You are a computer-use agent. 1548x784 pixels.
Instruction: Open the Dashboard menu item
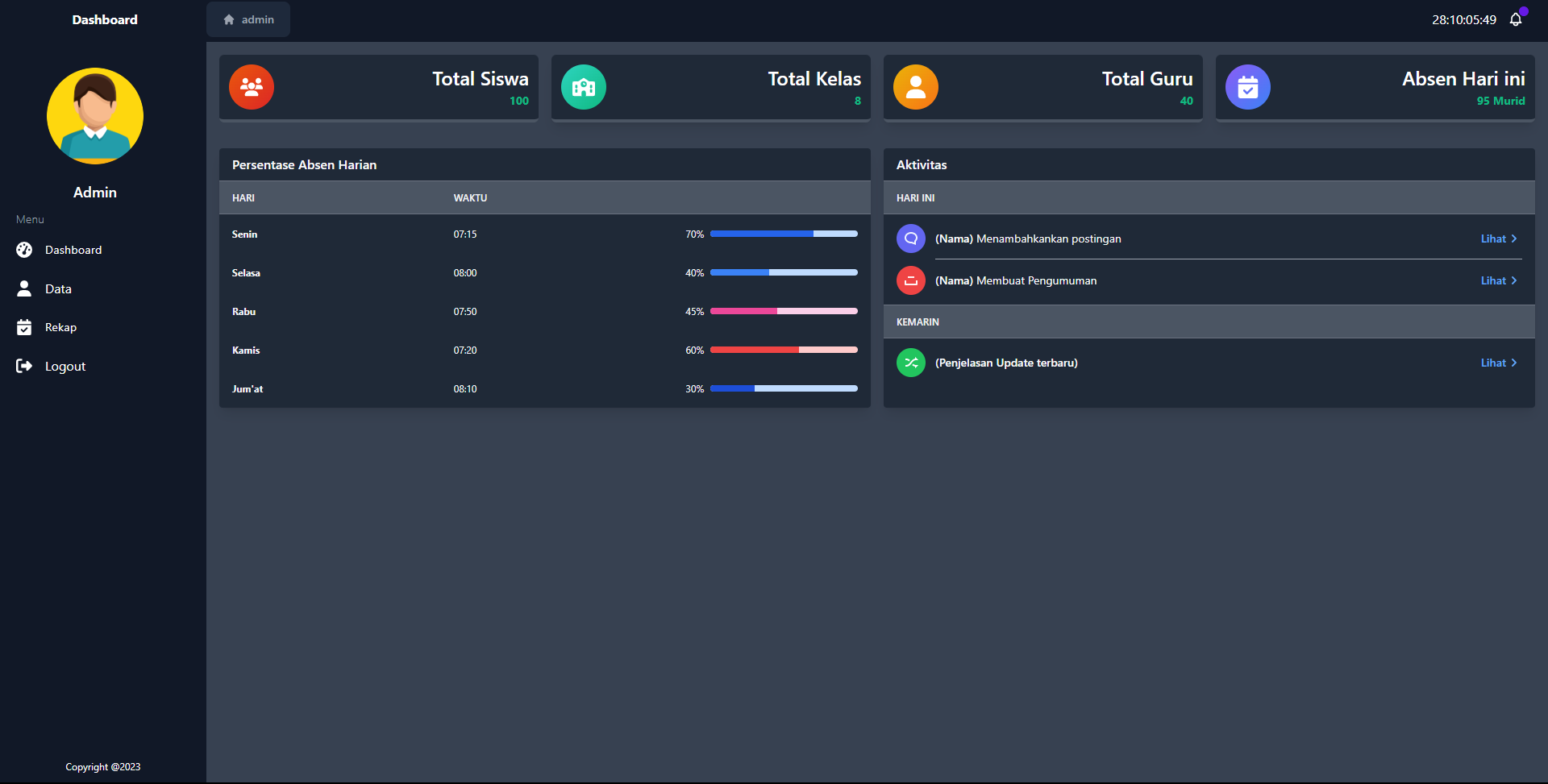pos(73,250)
